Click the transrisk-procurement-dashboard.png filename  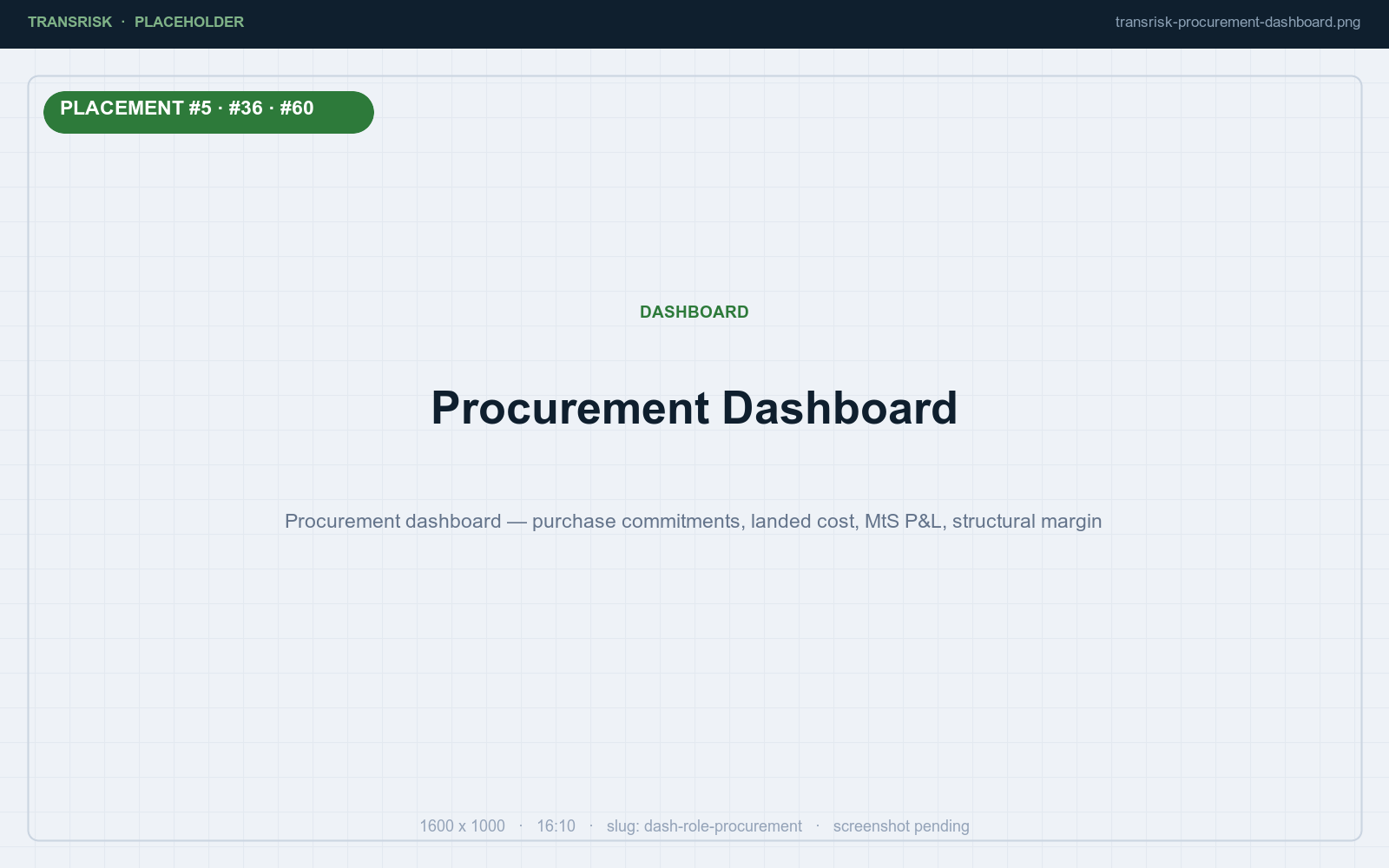coord(1237,22)
